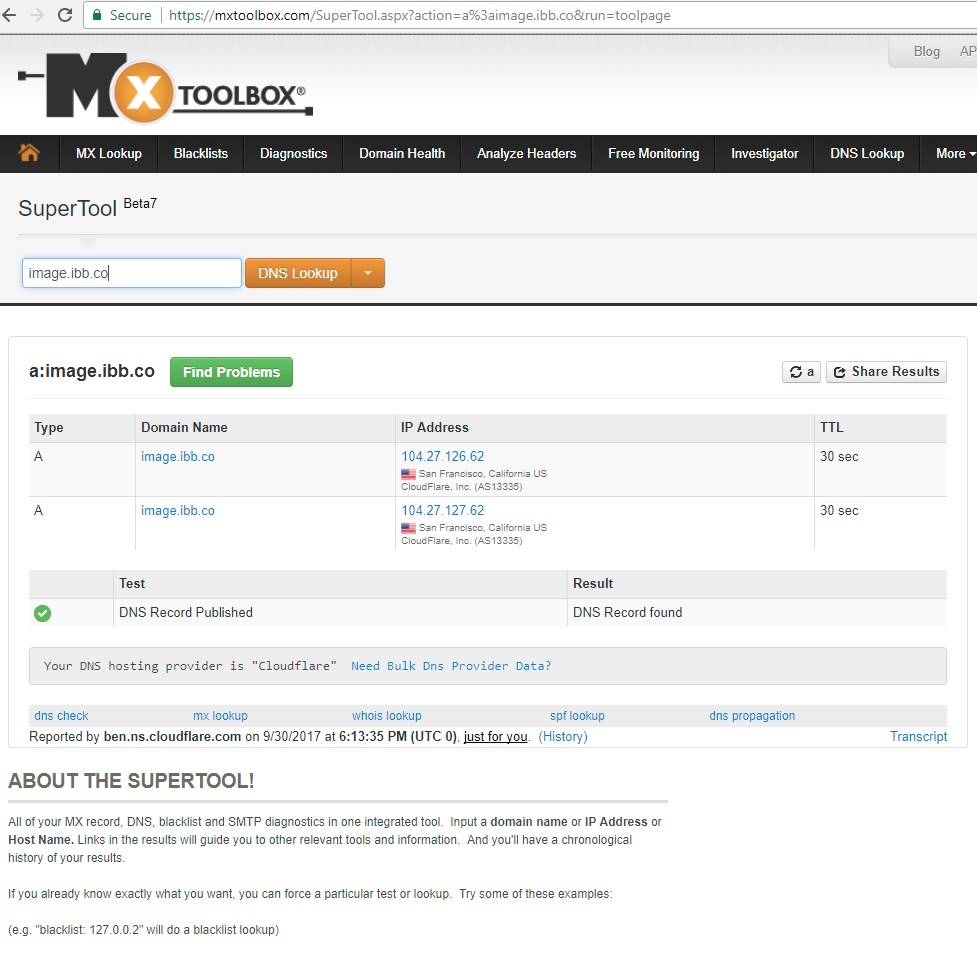Reload the page with refresh icon
Image resolution: width=977 pixels, height=956 pixels.
65,15
